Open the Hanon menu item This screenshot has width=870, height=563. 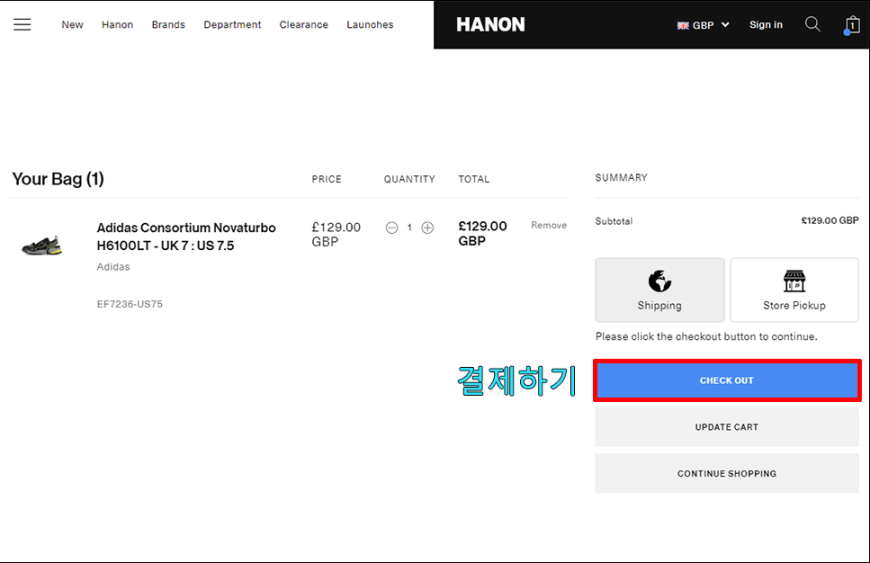pyautogui.click(x=117, y=24)
